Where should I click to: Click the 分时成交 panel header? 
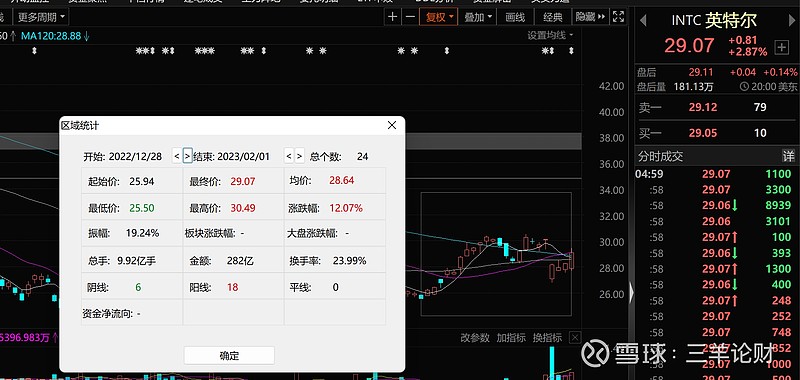point(661,156)
